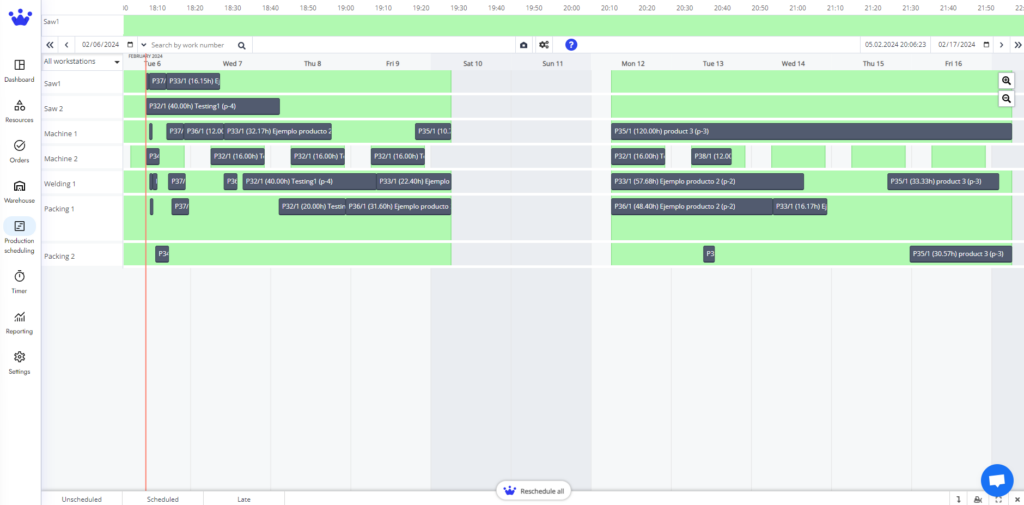Go to previous period single arrow
The height and width of the screenshot is (505, 1024).
click(x=67, y=45)
